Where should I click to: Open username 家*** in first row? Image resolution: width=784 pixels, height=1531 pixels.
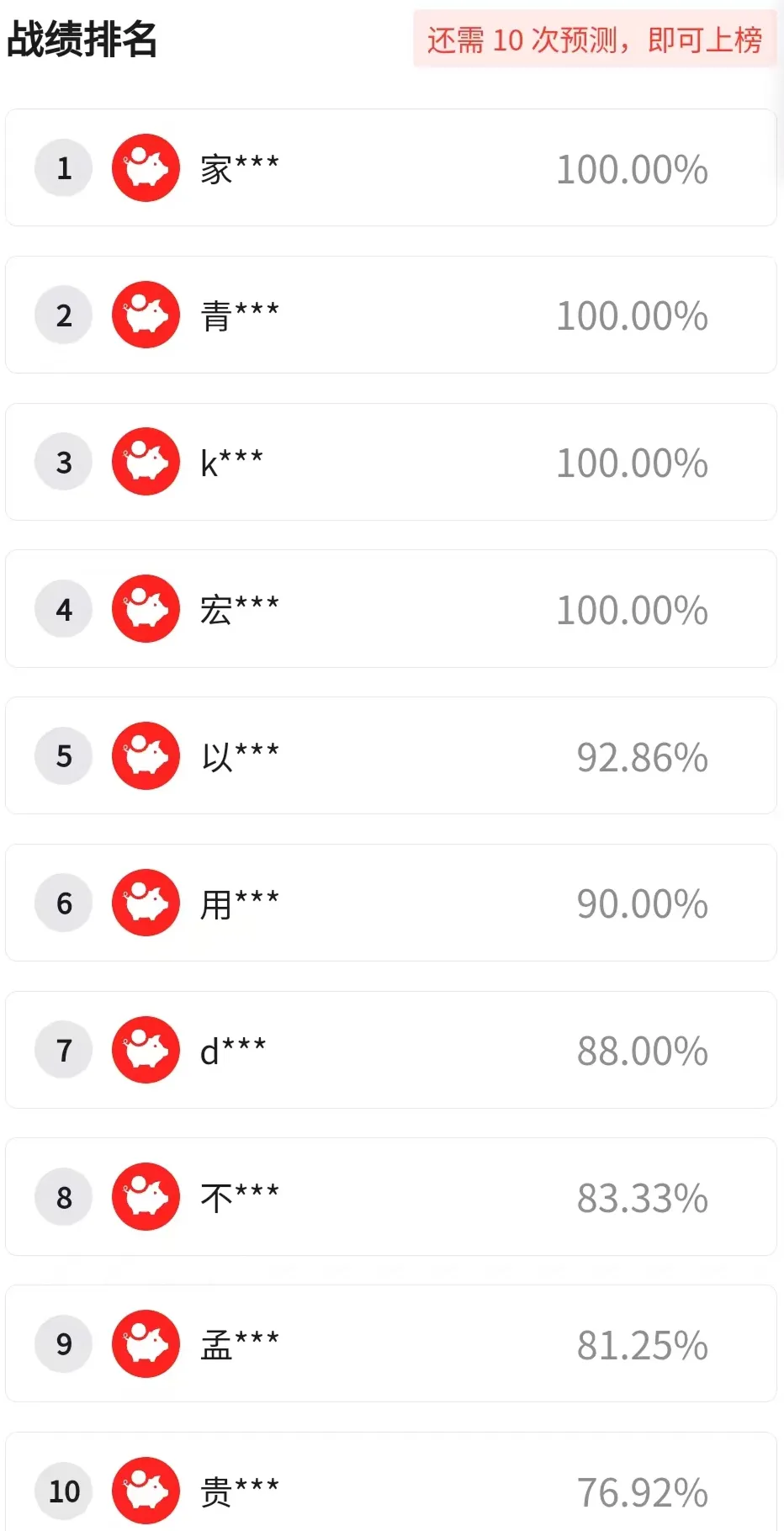click(240, 169)
